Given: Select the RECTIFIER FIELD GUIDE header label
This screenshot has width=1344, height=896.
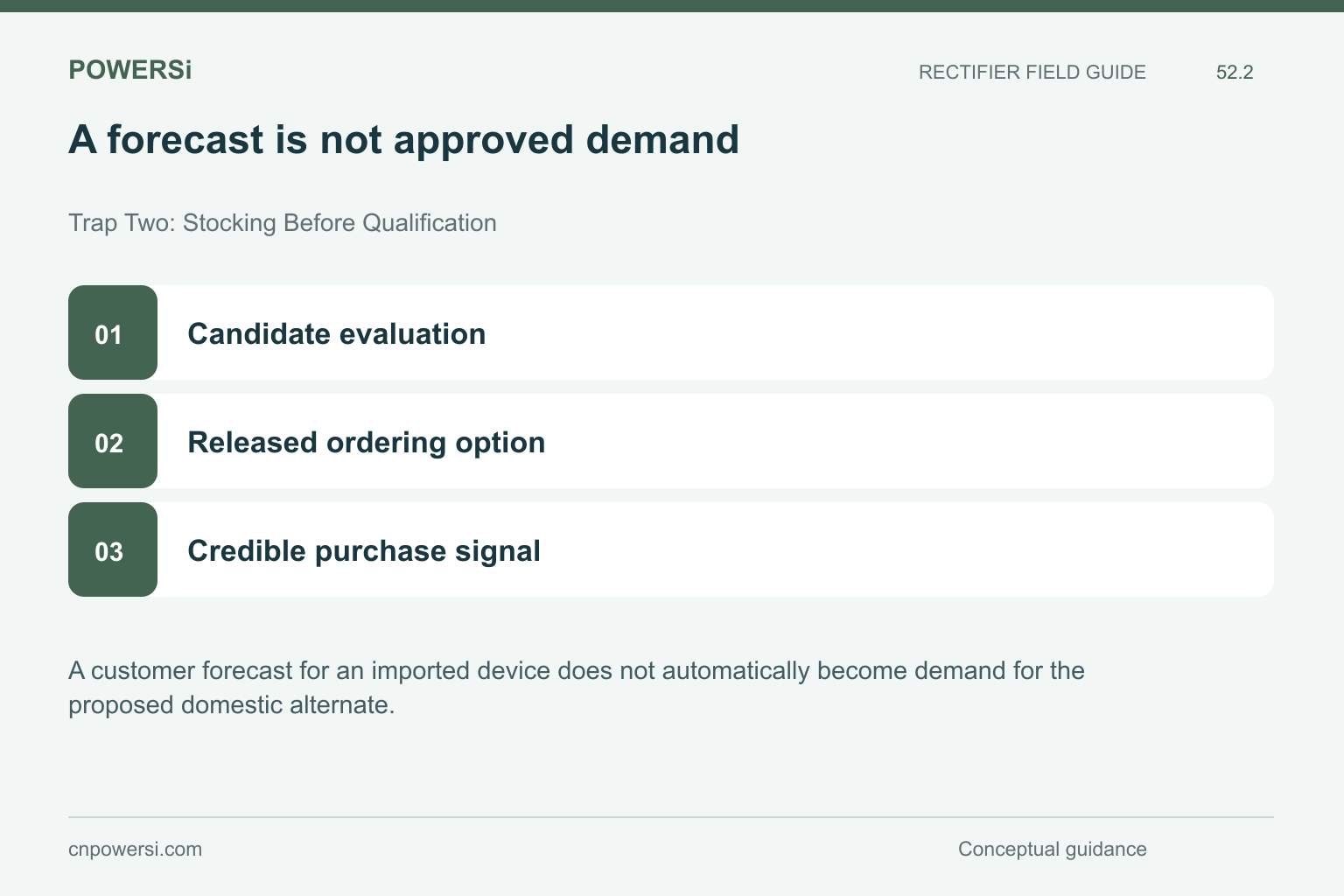Looking at the screenshot, I should click(x=1032, y=73).
